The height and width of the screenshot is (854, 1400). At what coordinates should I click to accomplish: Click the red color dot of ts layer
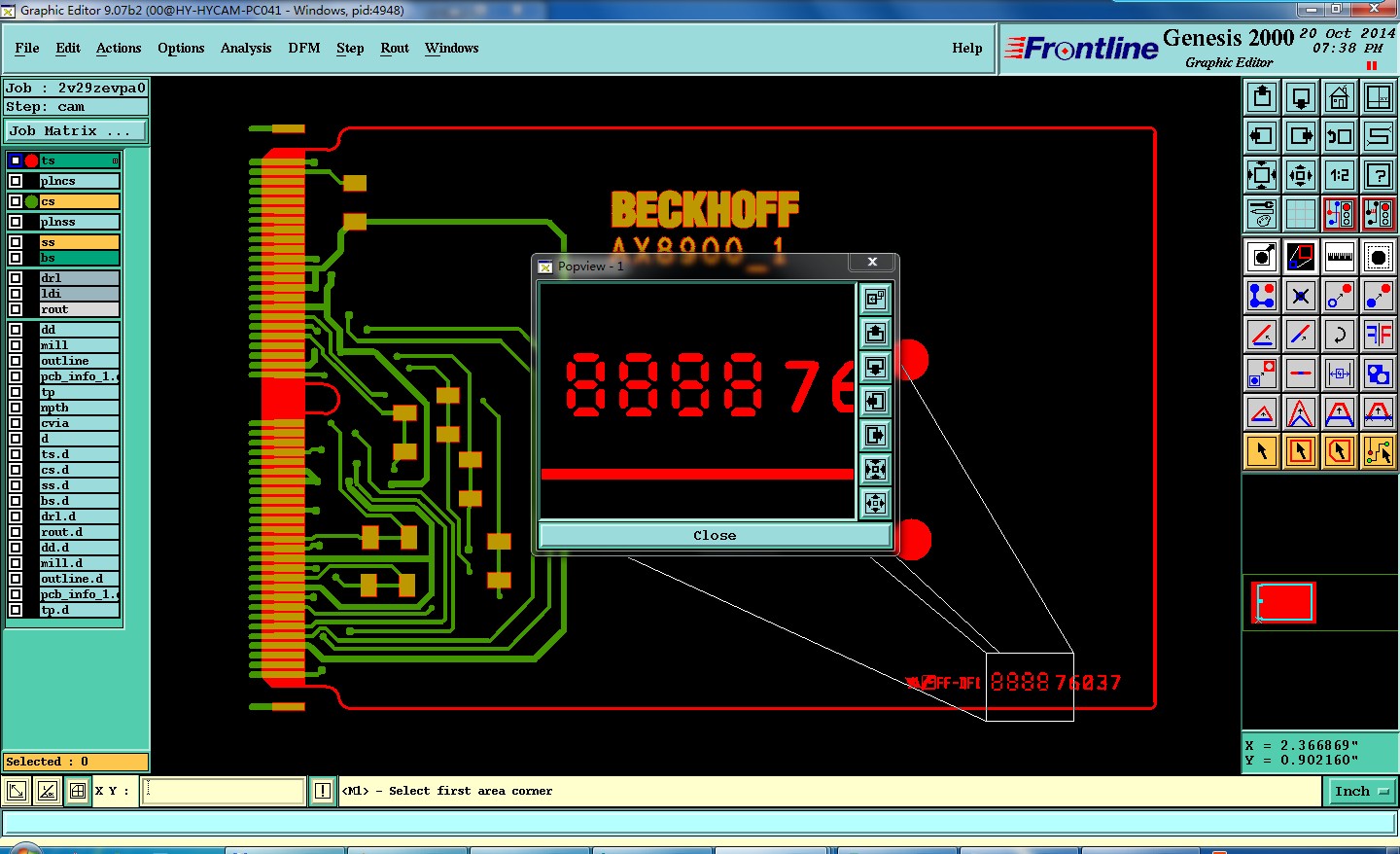click(x=31, y=160)
